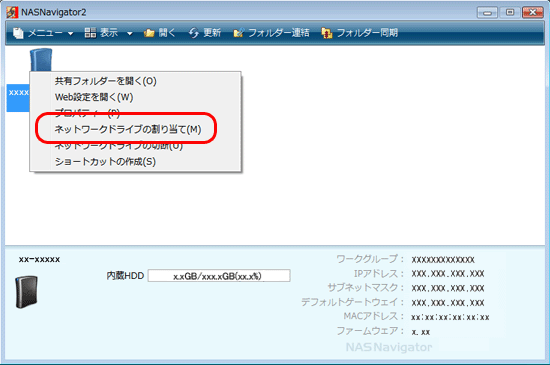
Task: Click the メニュー document icon
Action: tap(18, 33)
